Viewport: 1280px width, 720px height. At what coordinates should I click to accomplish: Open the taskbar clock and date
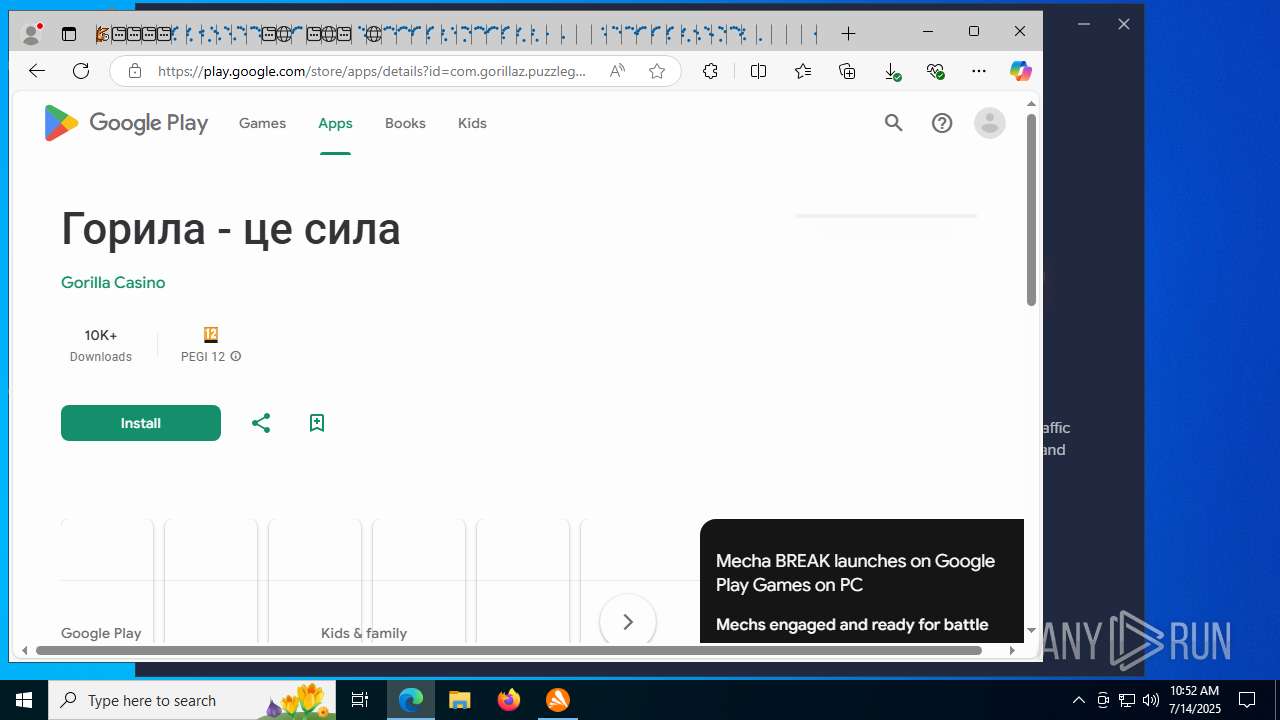[x=1195, y=700]
